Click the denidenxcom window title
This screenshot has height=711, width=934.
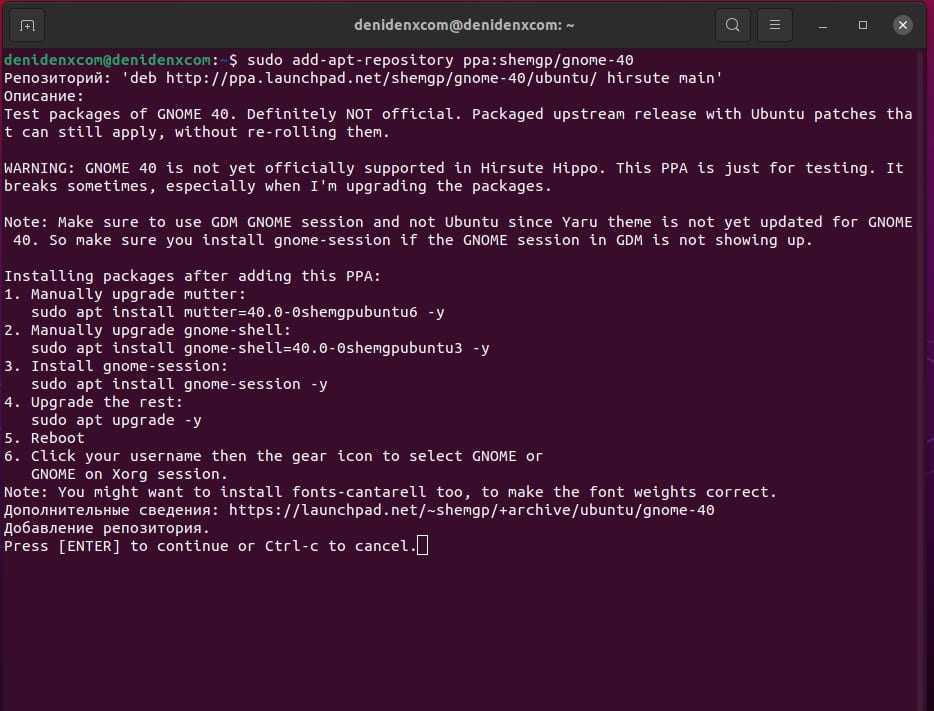click(x=464, y=25)
